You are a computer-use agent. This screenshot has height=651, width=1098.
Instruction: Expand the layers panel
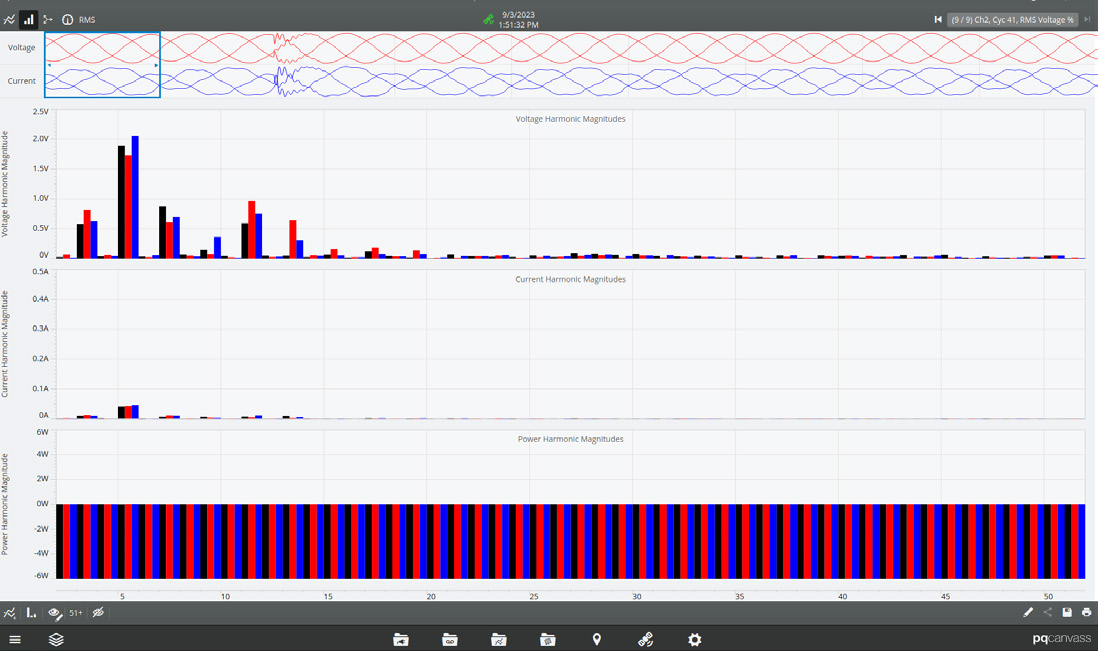pos(56,640)
